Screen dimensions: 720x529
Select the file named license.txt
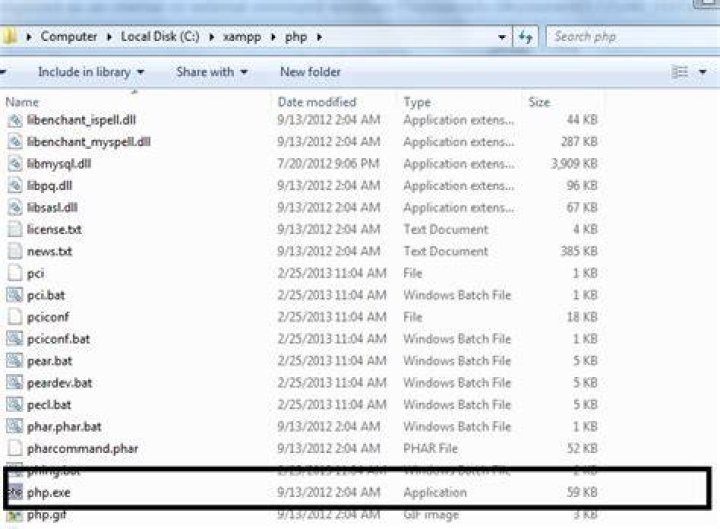pos(54,229)
